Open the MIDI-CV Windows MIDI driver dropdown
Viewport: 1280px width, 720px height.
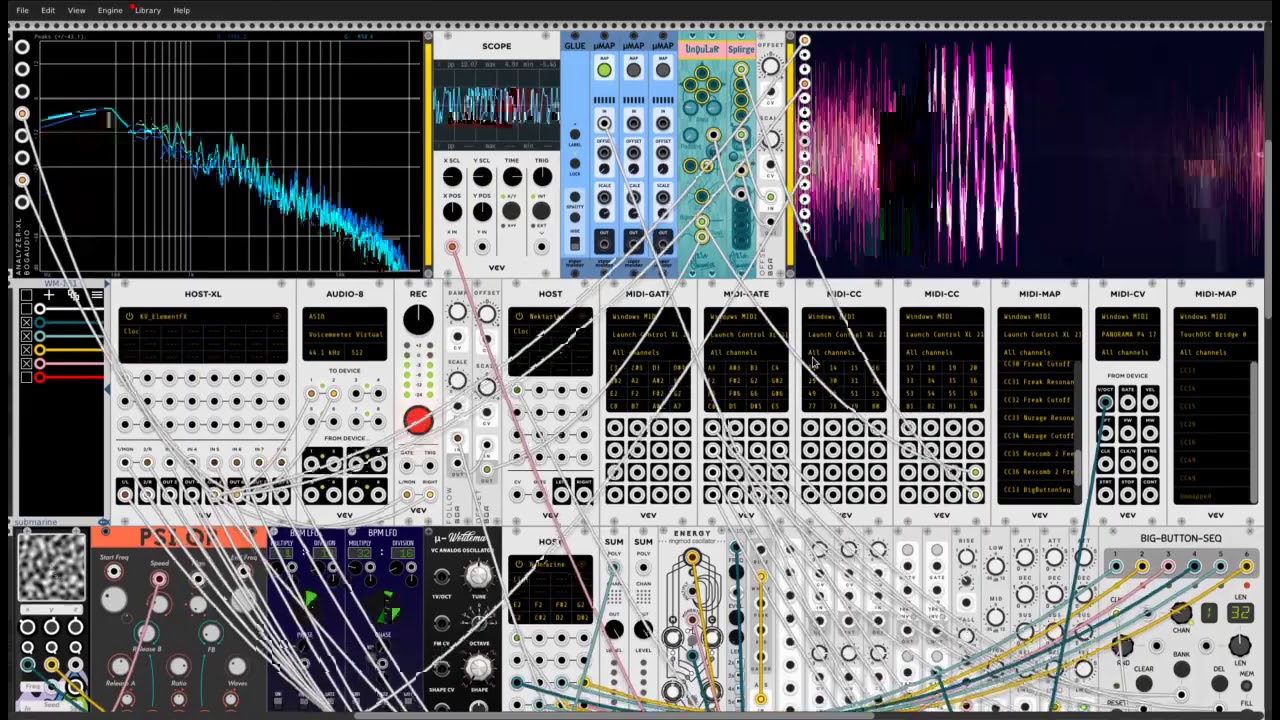pyautogui.click(x=1127, y=316)
